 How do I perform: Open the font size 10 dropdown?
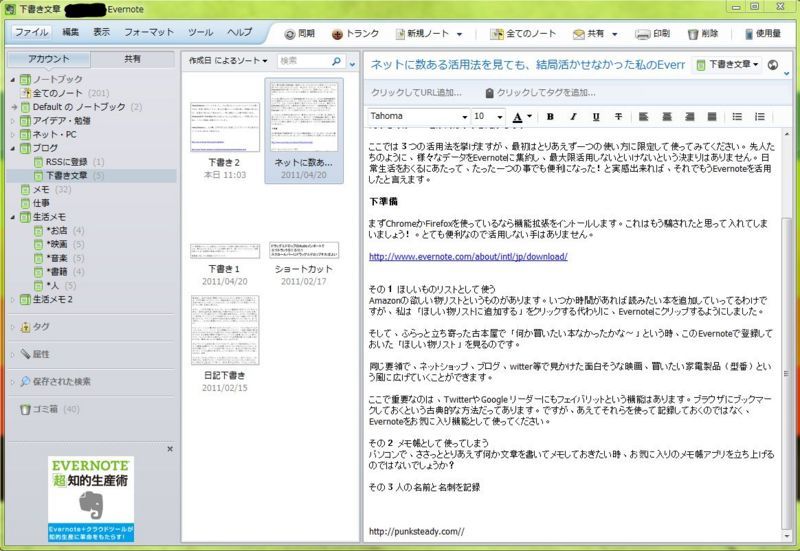tap(499, 117)
